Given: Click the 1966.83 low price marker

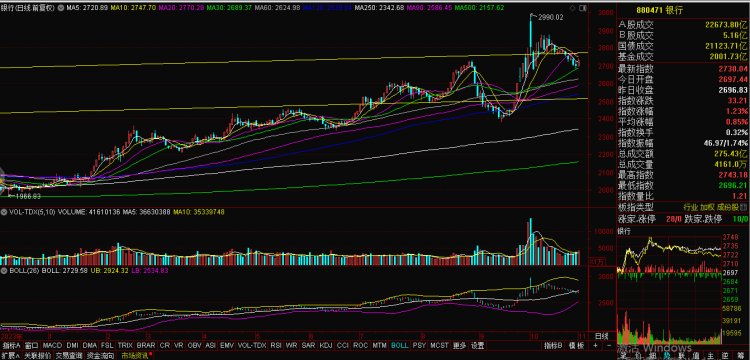Looking at the screenshot, I should click(x=27, y=196).
